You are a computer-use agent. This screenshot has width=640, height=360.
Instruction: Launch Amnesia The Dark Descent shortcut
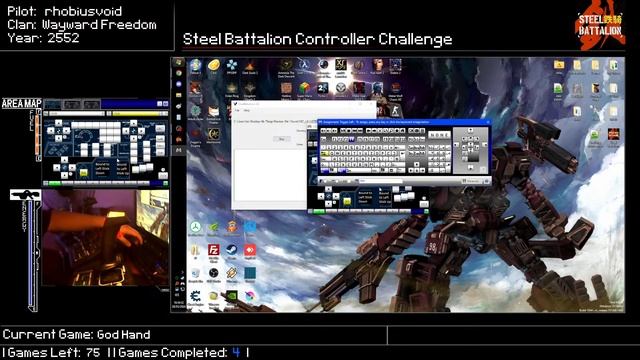(286, 65)
